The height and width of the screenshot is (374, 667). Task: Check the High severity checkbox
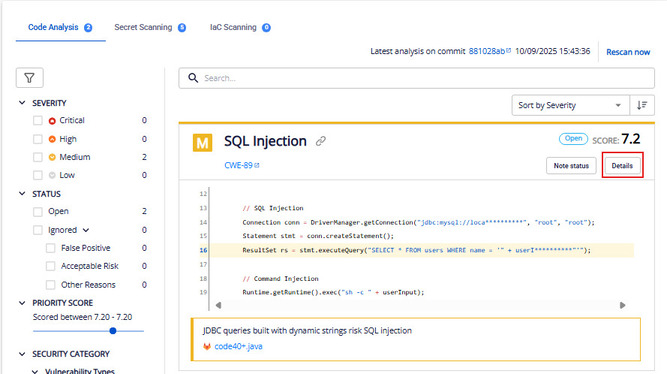[x=38, y=139]
